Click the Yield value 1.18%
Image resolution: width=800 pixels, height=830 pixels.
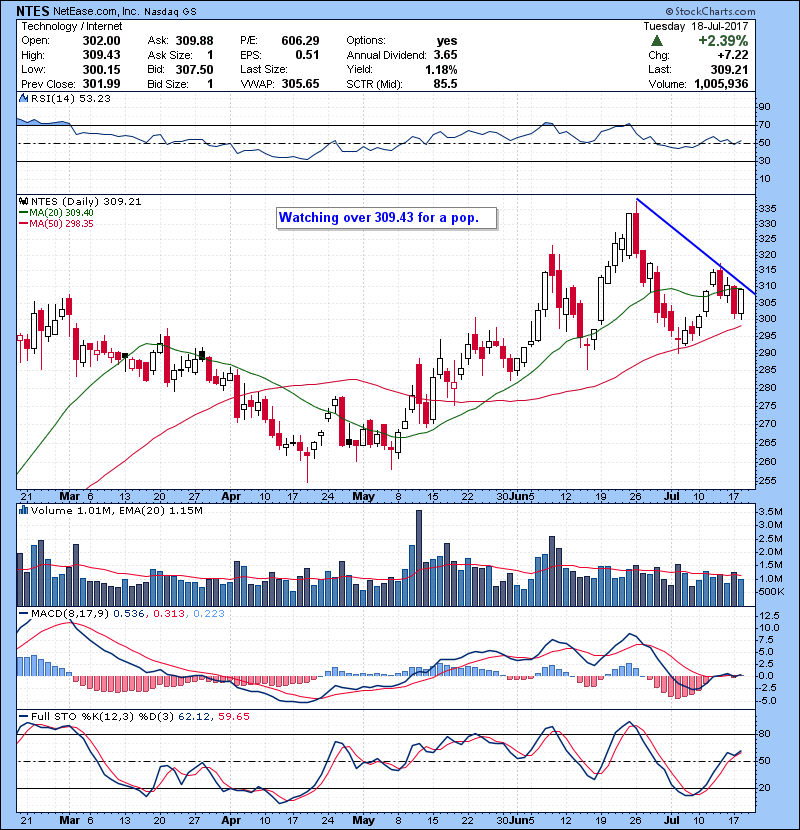click(441, 70)
